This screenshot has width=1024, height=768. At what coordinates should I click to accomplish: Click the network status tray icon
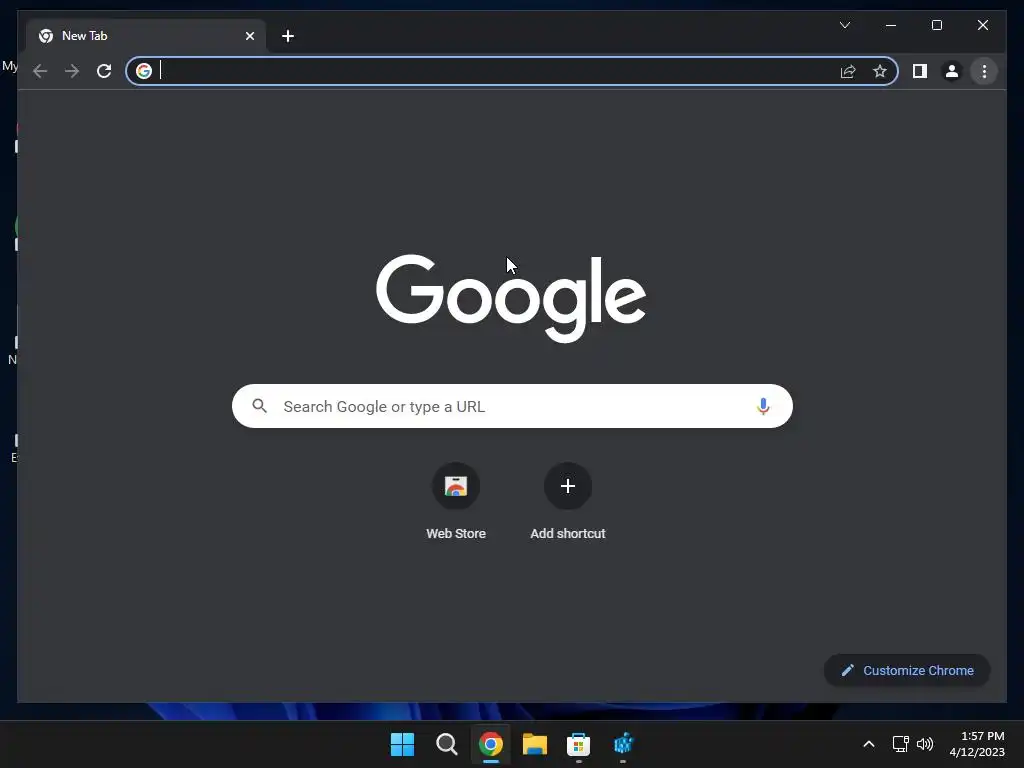pyautogui.click(x=901, y=744)
